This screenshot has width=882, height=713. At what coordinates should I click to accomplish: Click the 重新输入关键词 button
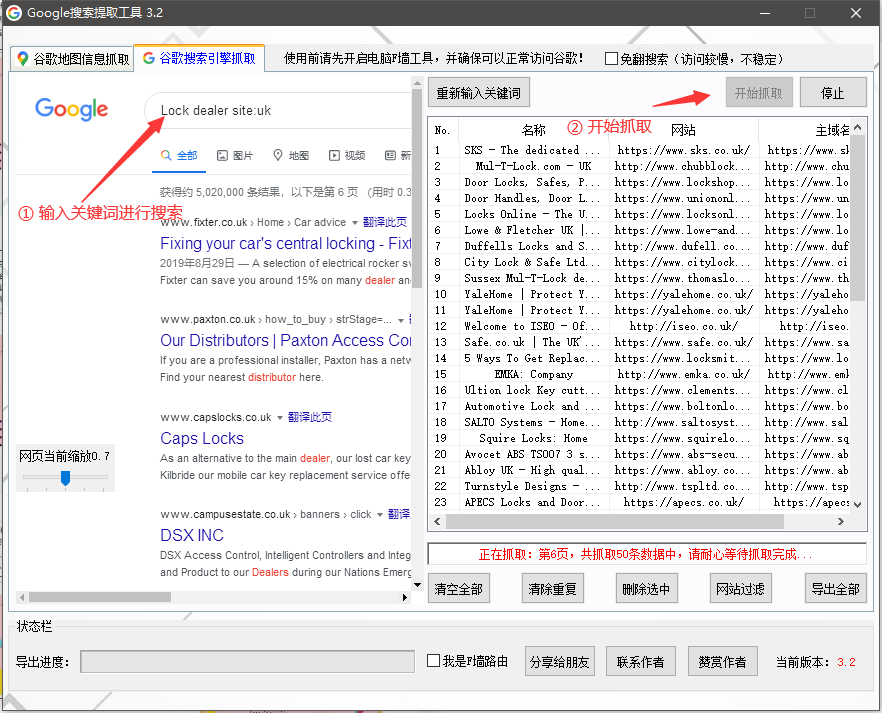tap(478, 92)
